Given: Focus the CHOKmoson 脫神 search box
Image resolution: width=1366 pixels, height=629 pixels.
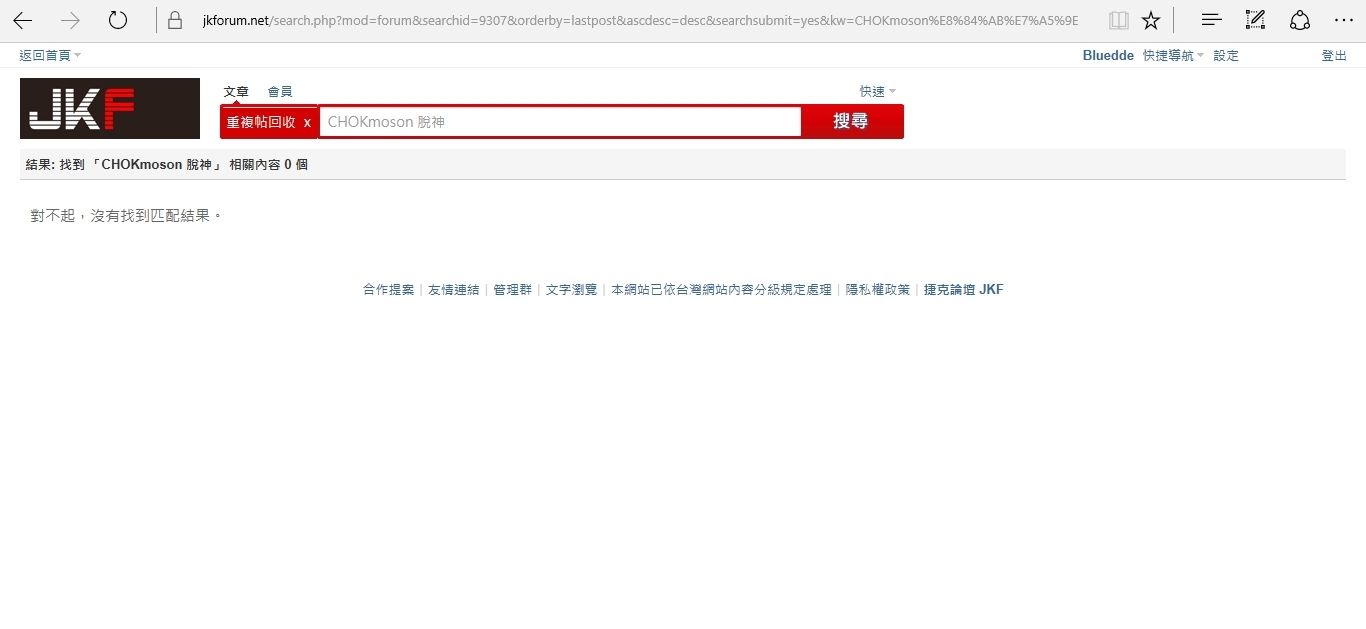Looking at the screenshot, I should tap(560, 122).
